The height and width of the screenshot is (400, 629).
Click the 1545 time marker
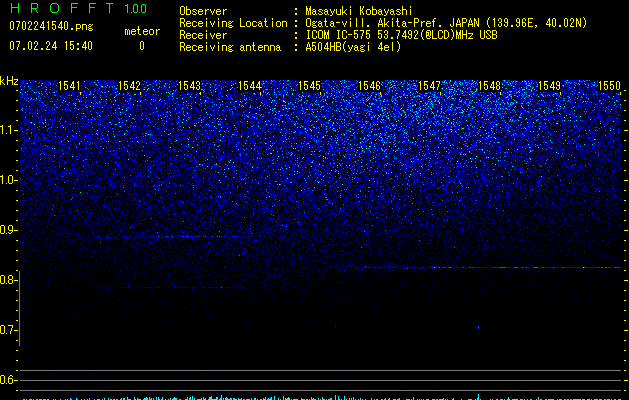click(309, 86)
